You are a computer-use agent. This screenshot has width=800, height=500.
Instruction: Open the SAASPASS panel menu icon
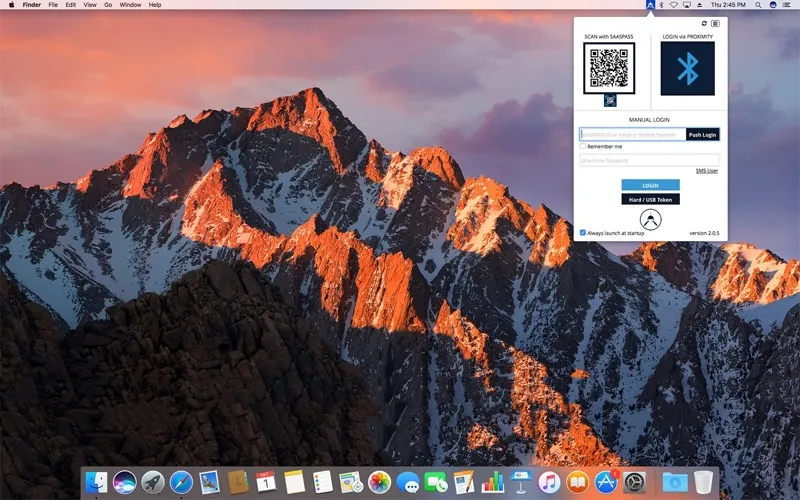[x=715, y=23]
